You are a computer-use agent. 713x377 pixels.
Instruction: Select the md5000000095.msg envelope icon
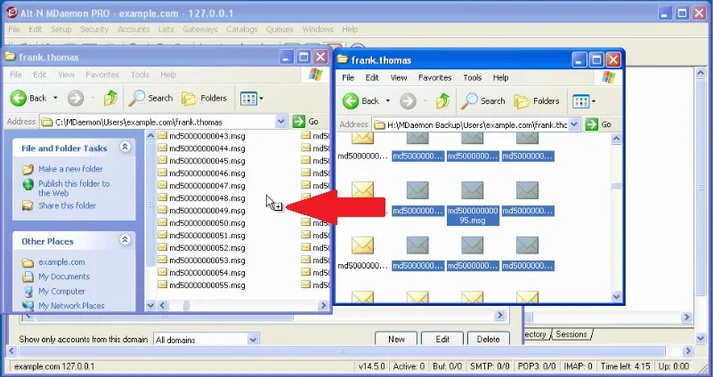(x=472, y=190)
